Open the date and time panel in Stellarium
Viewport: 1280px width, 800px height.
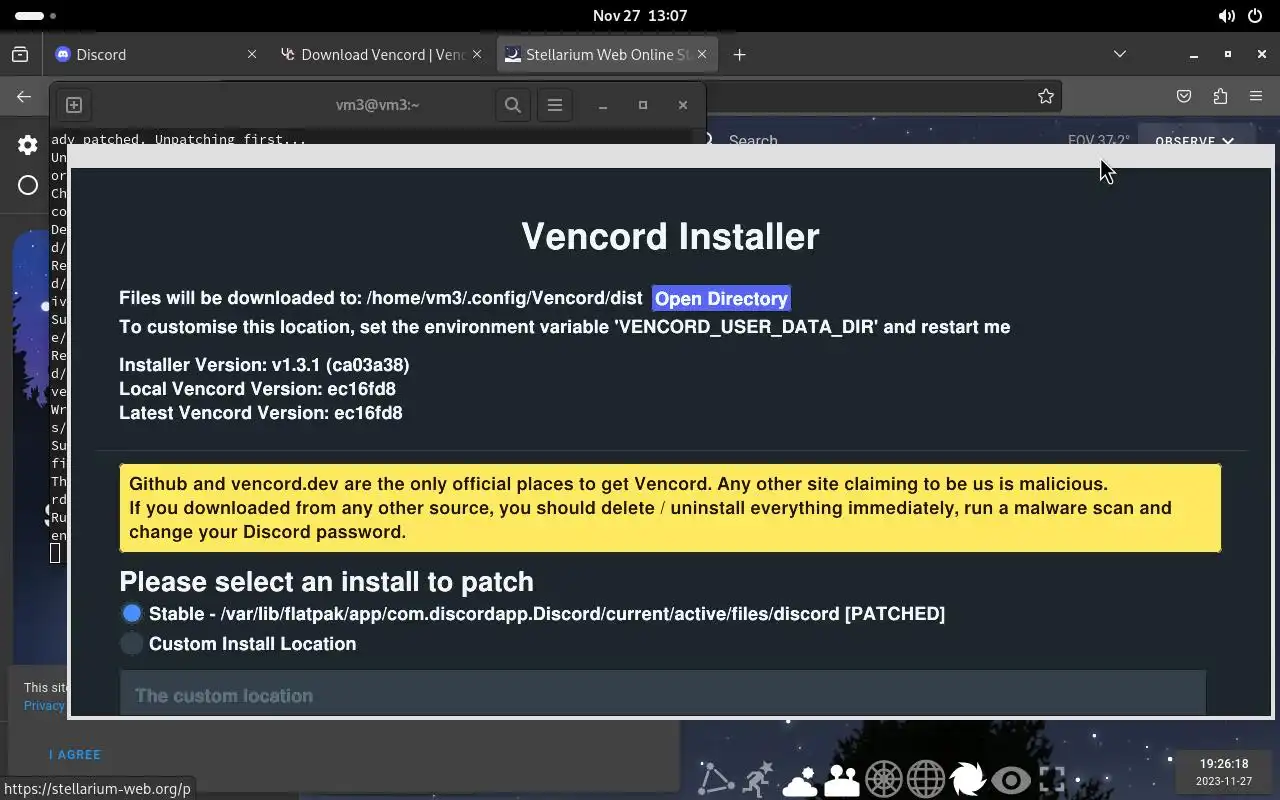(1223, 772)
